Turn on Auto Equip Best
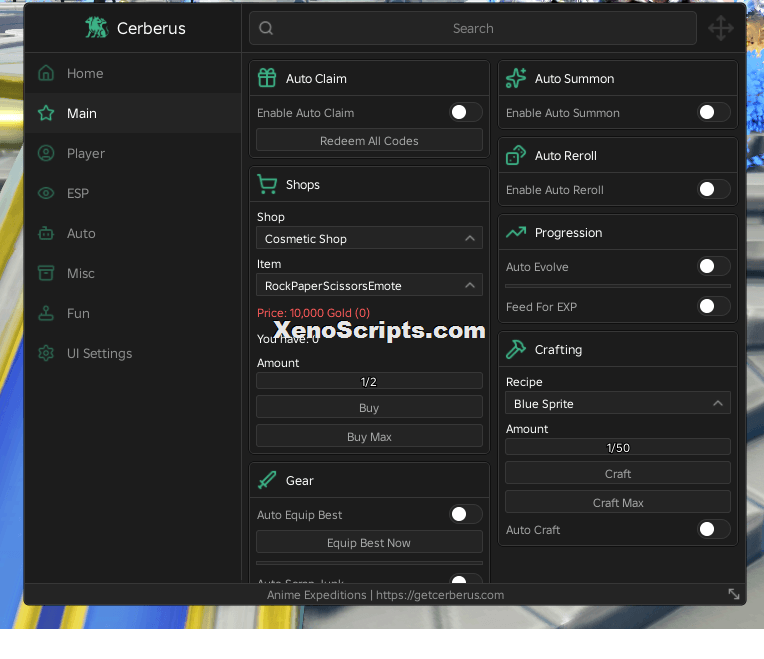764x659 pixels. coord(466,514)
